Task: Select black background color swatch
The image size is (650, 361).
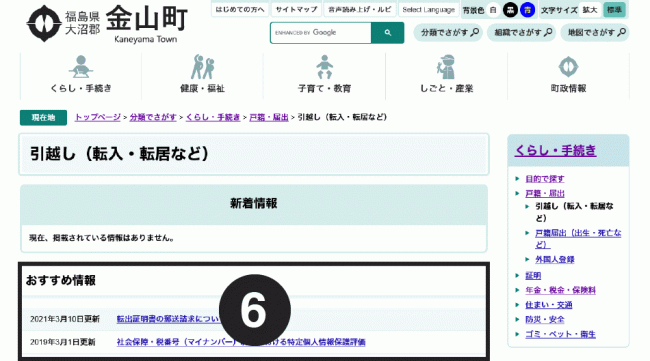Action: click(x=510, y=10)
